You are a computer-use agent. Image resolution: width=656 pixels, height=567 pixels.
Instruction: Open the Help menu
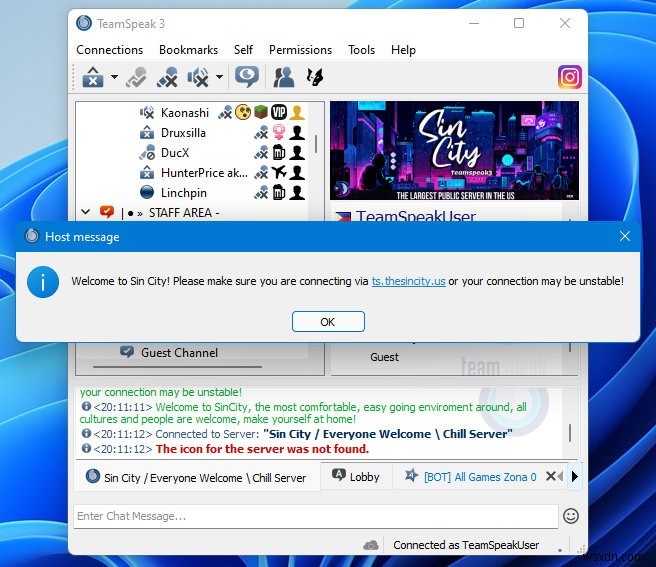(403, 50)
